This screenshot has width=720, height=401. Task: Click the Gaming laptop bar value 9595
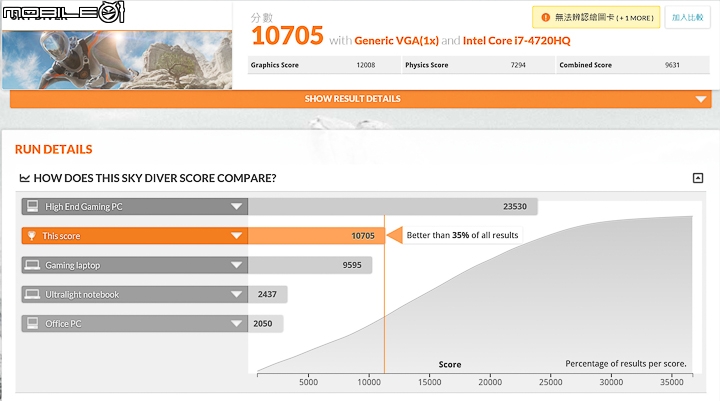click(352, 265)
